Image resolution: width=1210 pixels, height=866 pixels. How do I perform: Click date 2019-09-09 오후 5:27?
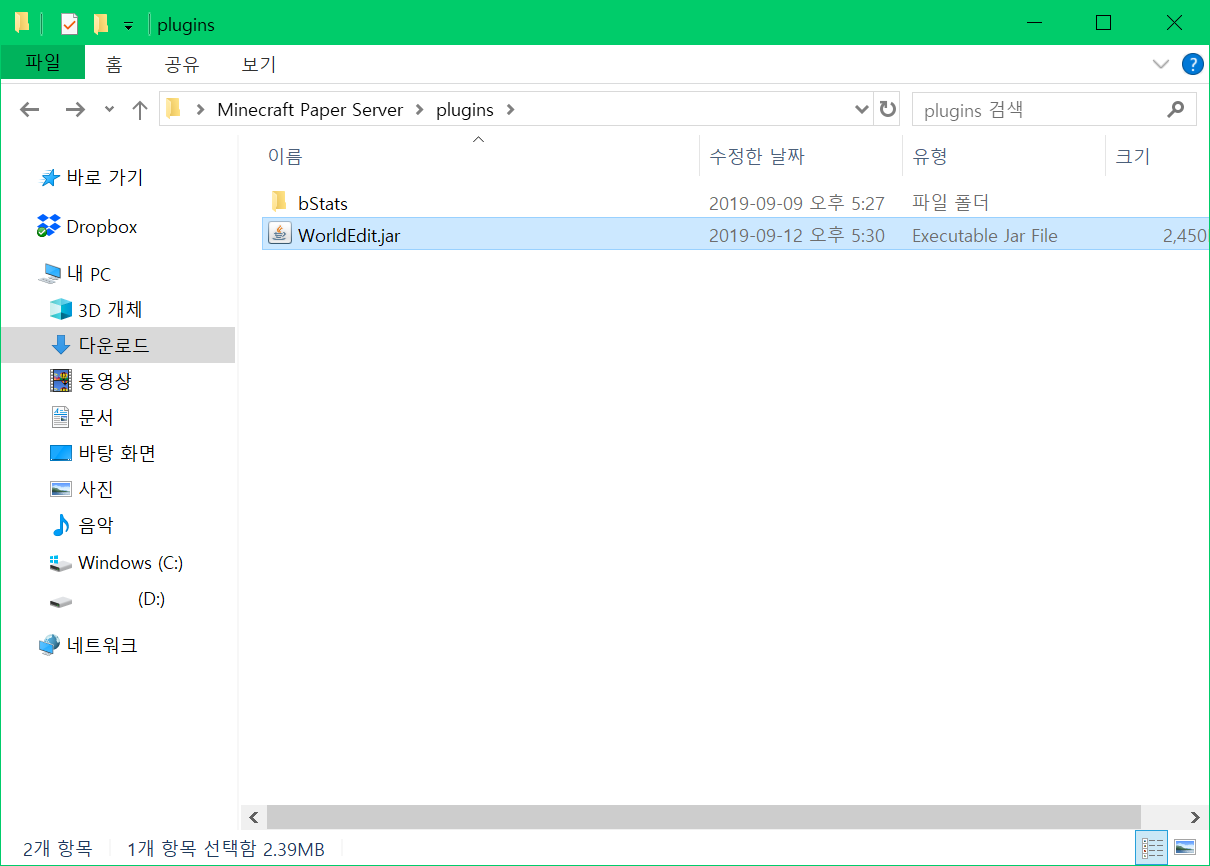point(797,203)
